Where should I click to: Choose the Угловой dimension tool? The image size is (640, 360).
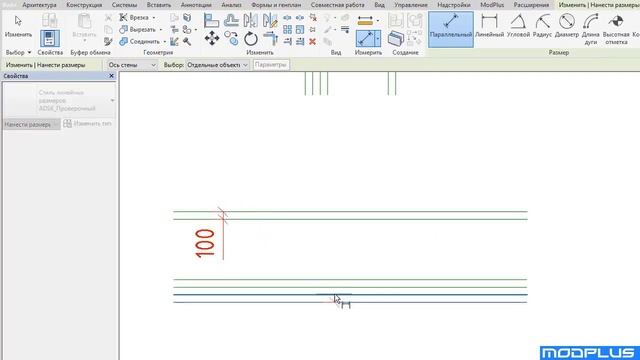(x=518, y=26)
